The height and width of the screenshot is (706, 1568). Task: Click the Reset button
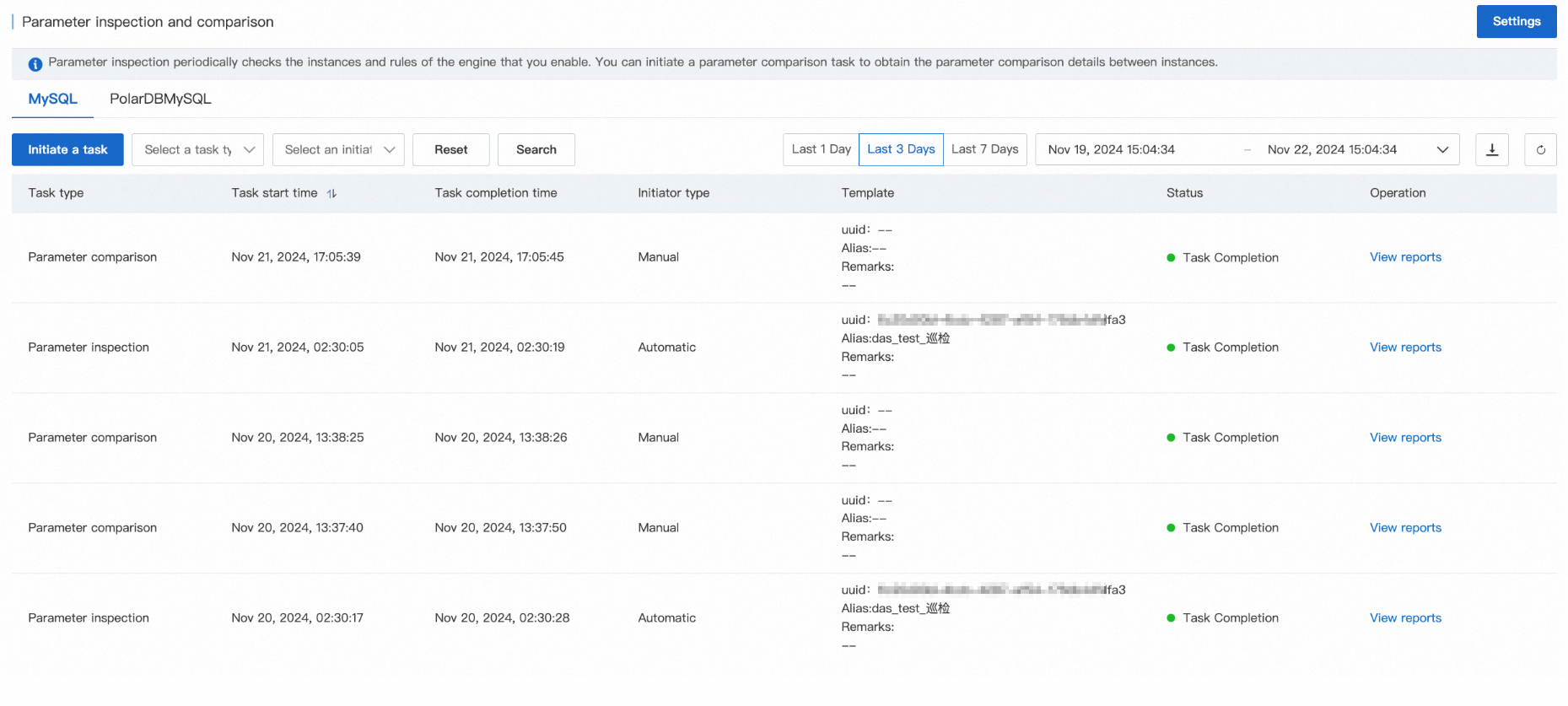(450, 149)
